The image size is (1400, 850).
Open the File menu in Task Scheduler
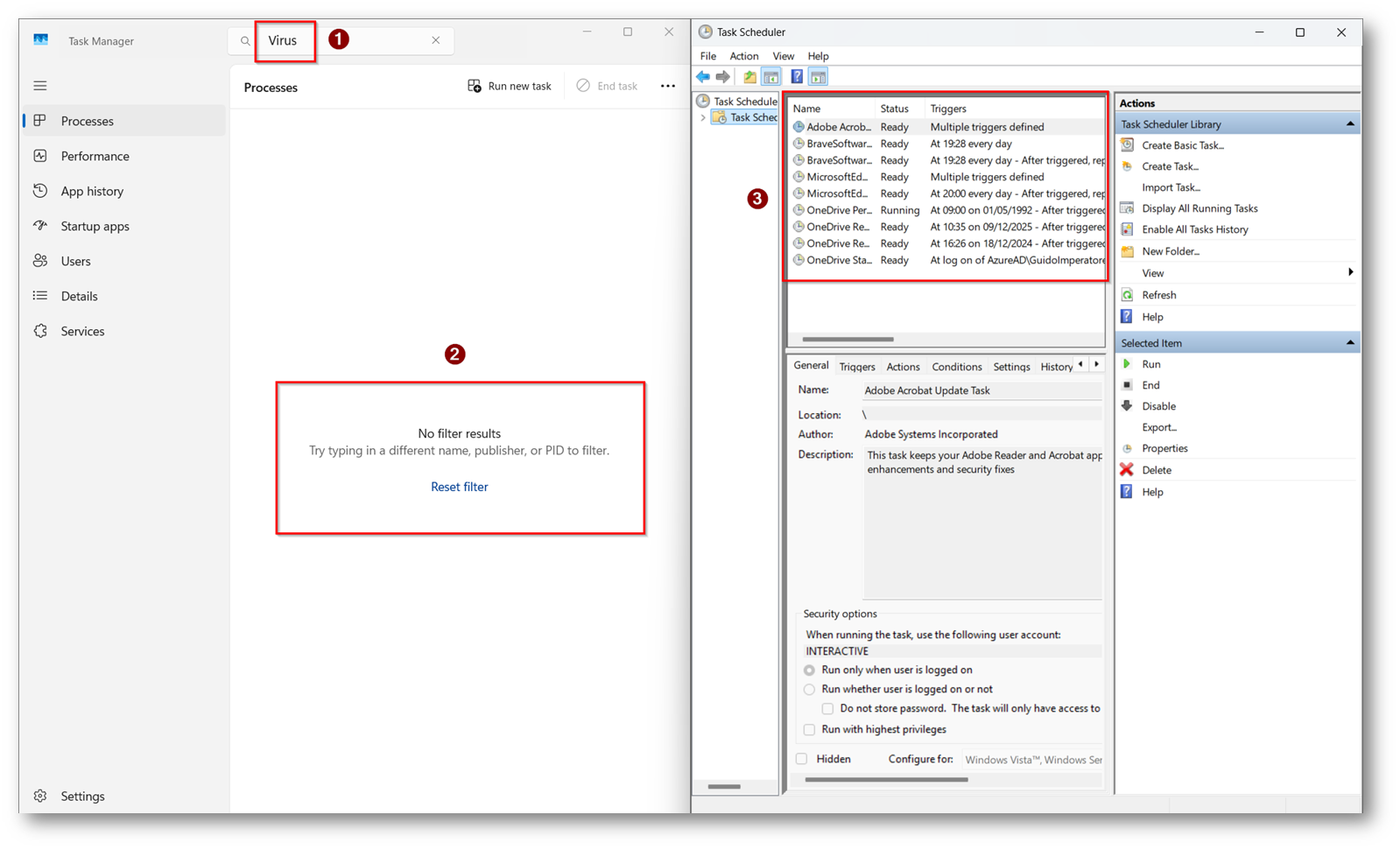click(x=708, y=56)
